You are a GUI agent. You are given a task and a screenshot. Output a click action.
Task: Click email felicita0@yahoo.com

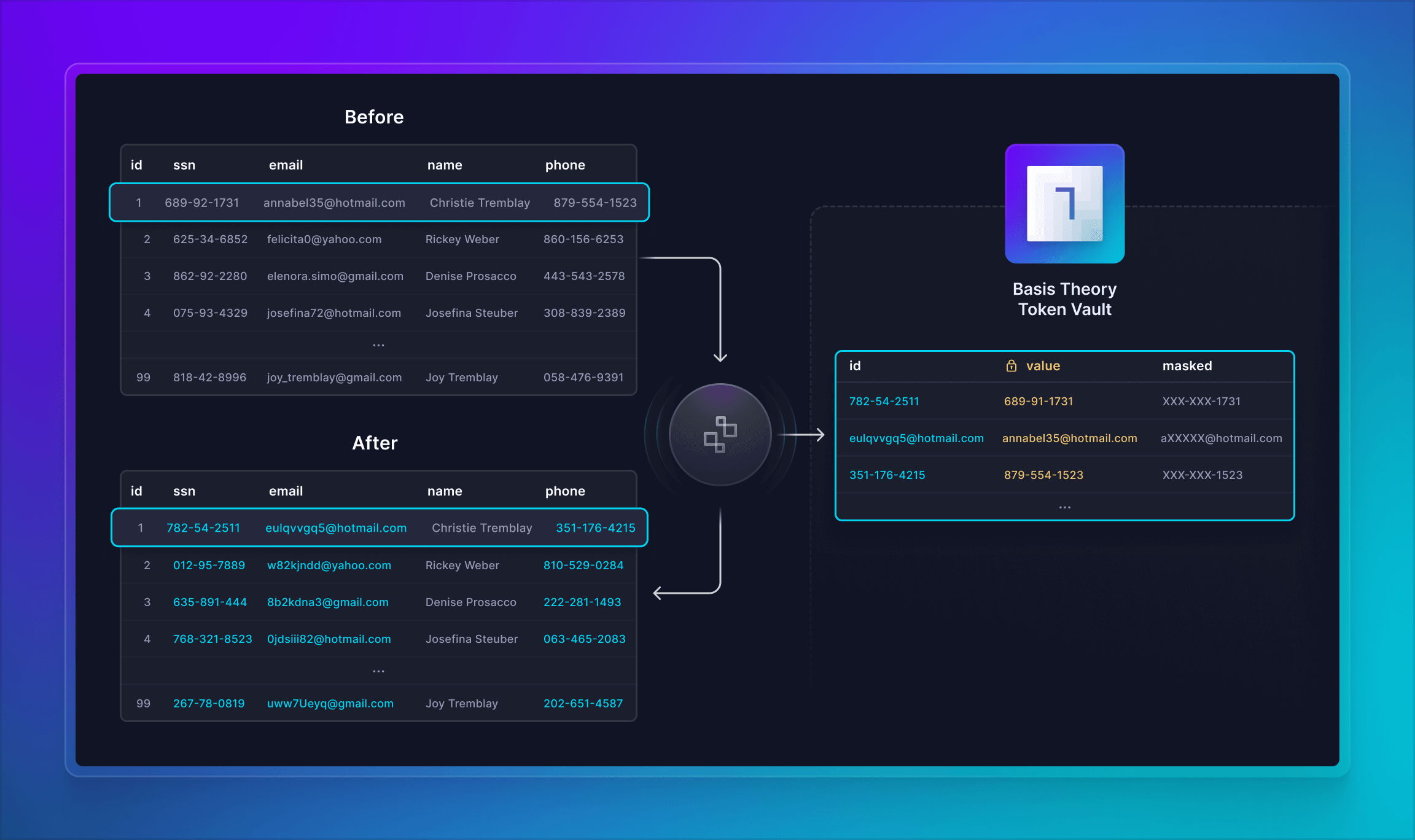pyautogui.click(x=324, y=239)
